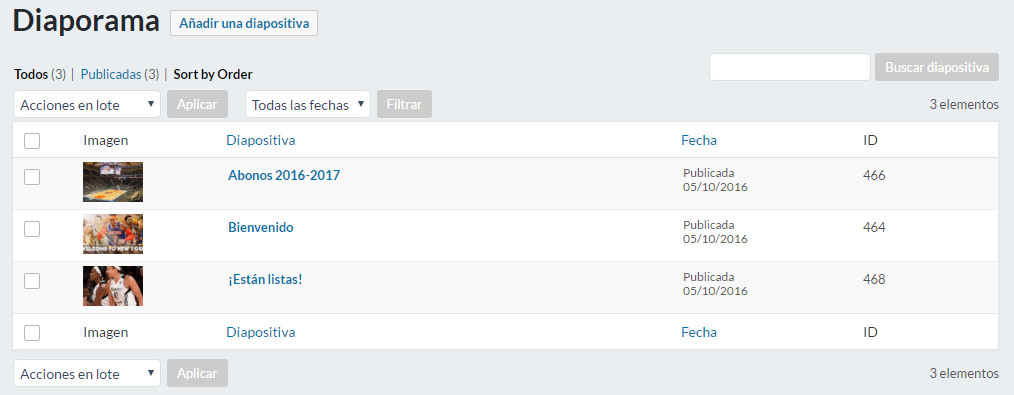Click the top Aplicar bulk action button
The image size is (1014, 395).
[x=197, y=104]
